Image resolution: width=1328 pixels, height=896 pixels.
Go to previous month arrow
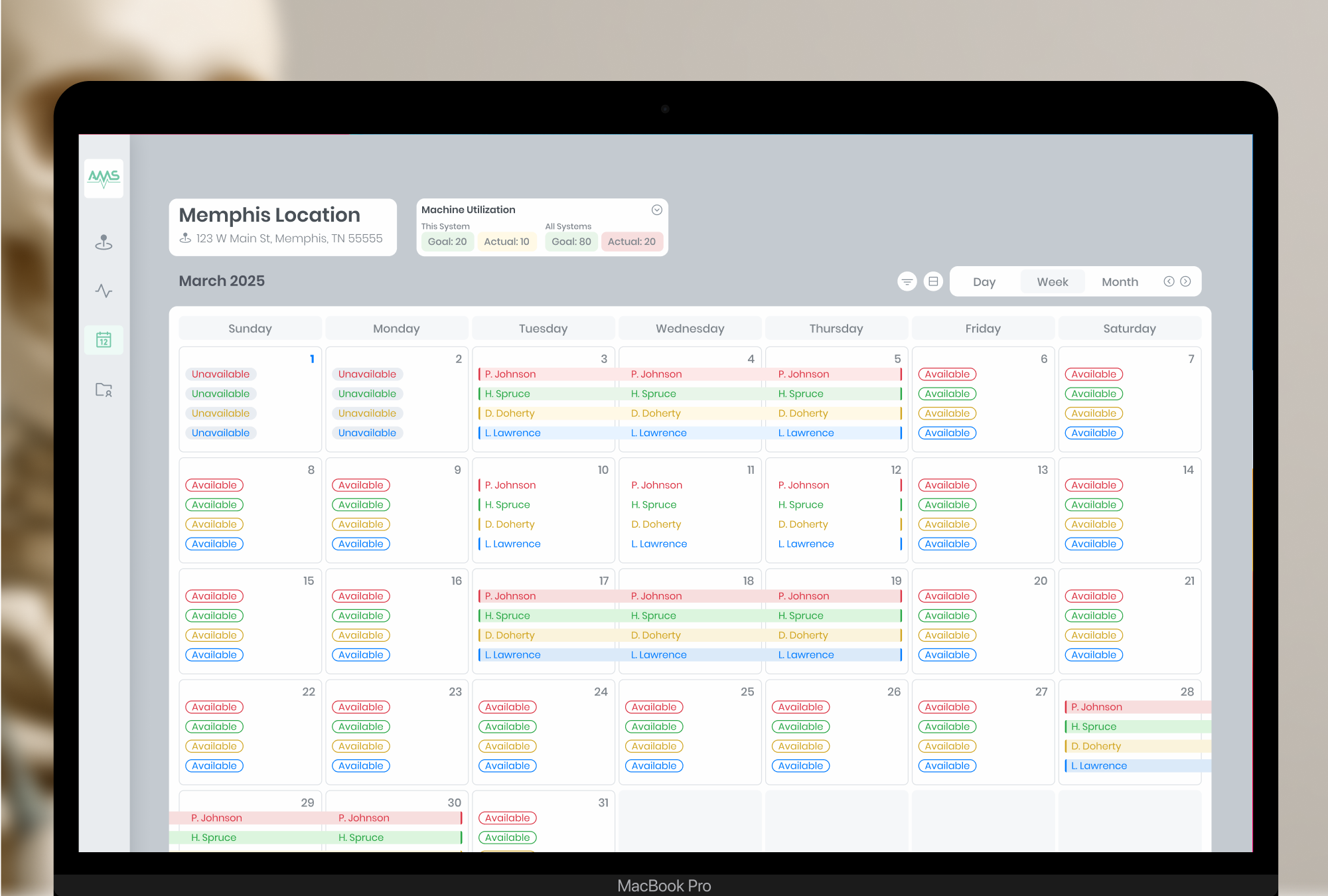click(1169, 281)
